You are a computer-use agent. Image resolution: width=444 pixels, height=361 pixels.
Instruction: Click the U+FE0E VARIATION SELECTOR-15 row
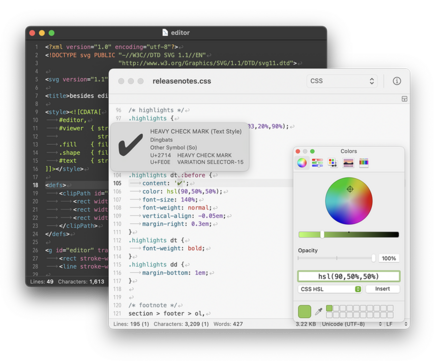point(197,162)
